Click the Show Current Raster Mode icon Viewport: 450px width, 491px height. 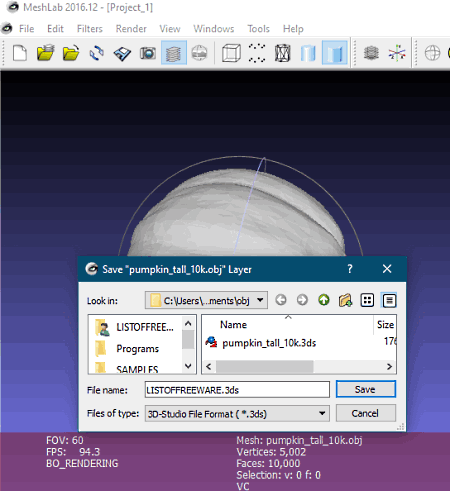[x=199, y=53]
